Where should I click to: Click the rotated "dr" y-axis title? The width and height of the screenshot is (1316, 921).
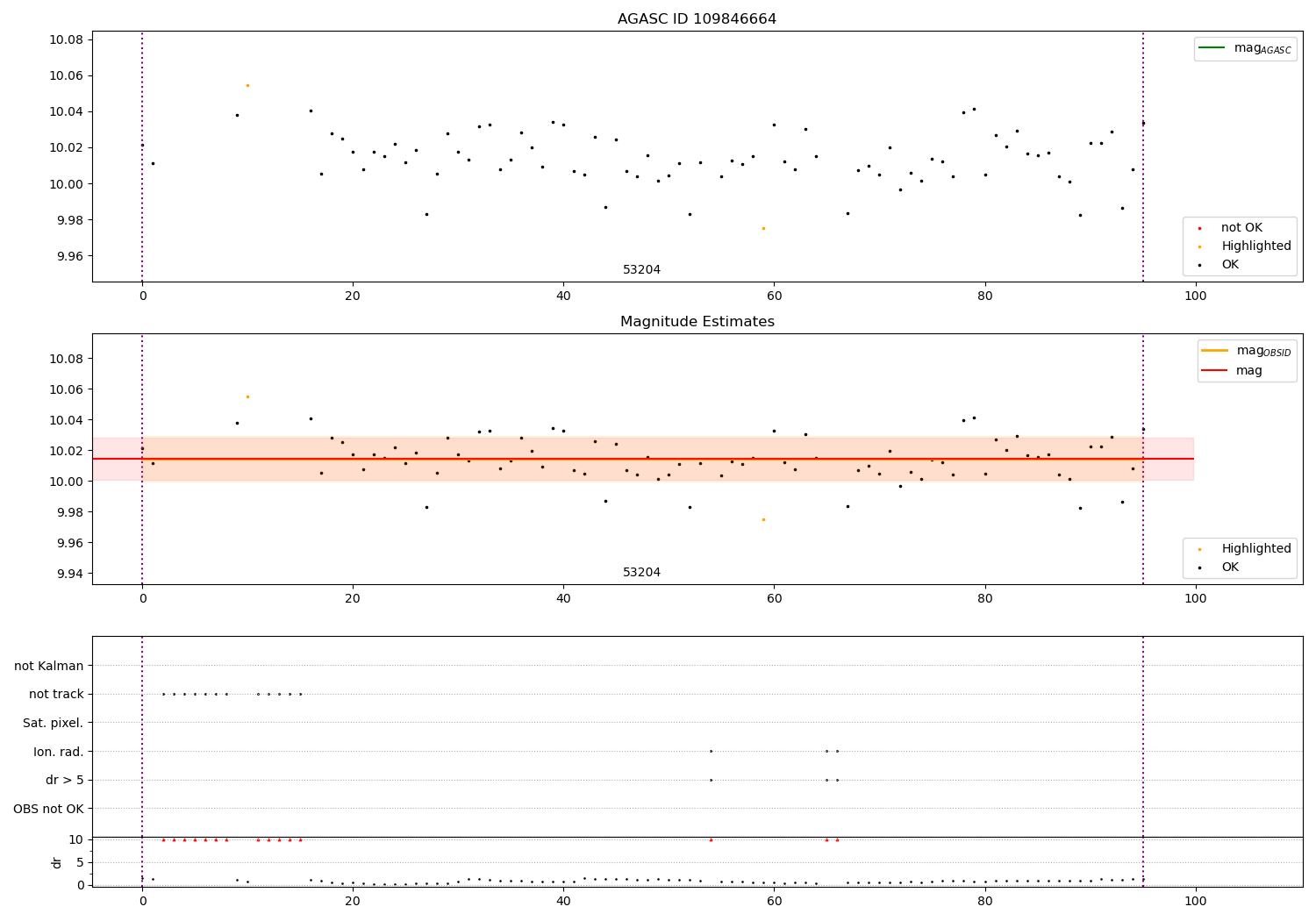57,862
